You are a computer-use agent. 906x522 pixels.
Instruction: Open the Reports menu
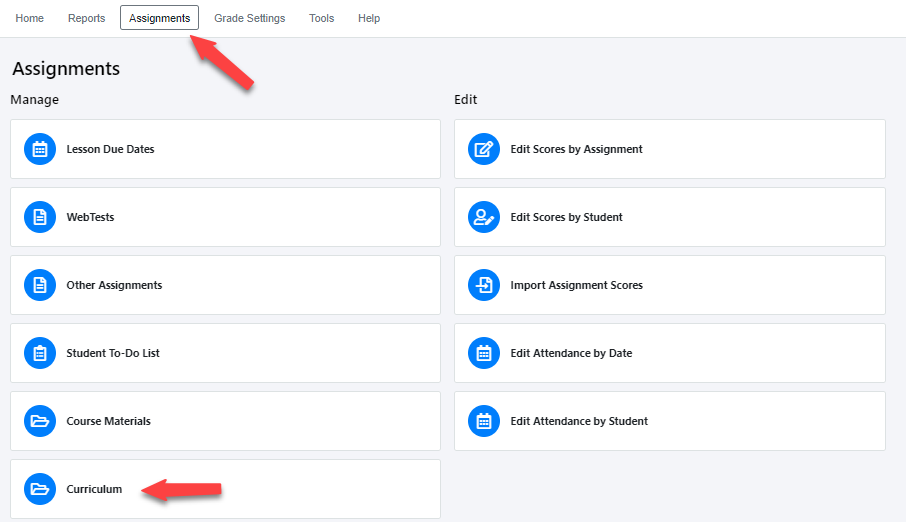click(87, 18)
